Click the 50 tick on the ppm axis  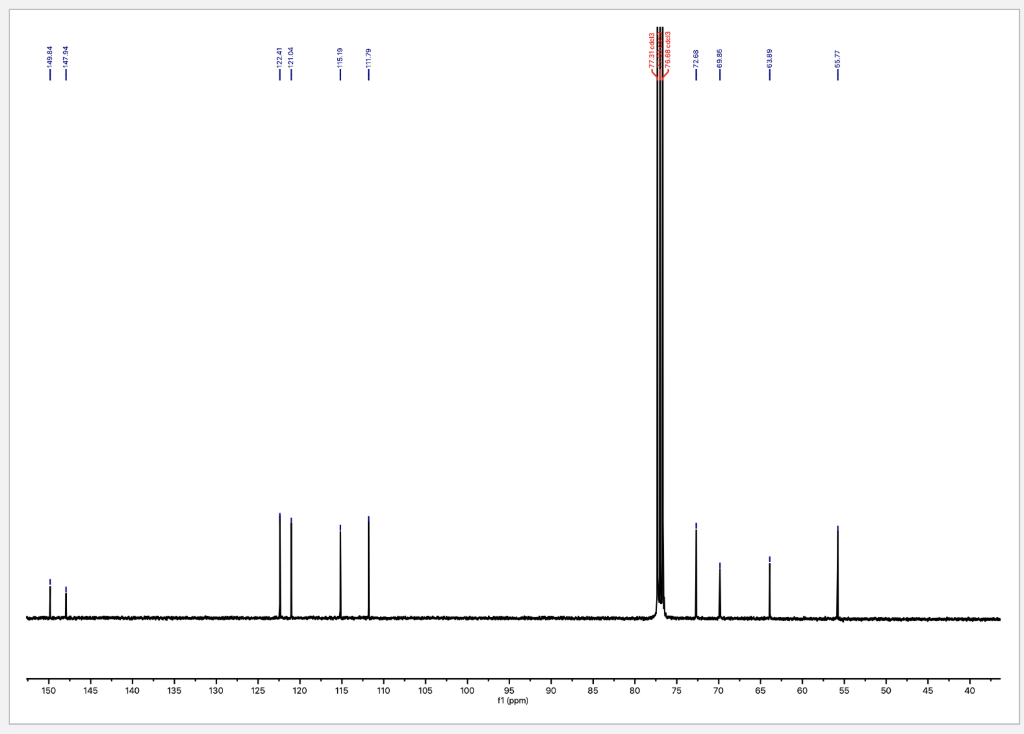point(886,690)
